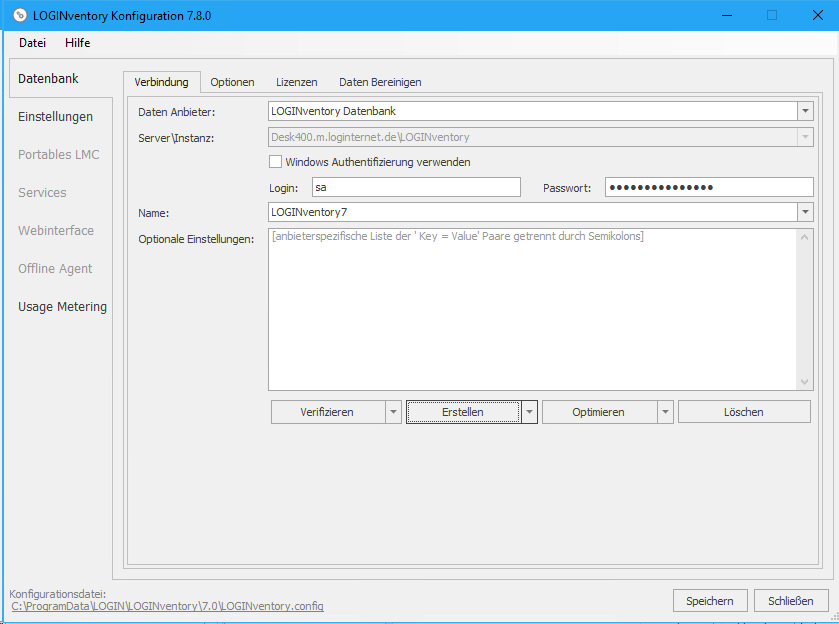Open the Verifizieren split-button arrow

(x=393, y=412)
